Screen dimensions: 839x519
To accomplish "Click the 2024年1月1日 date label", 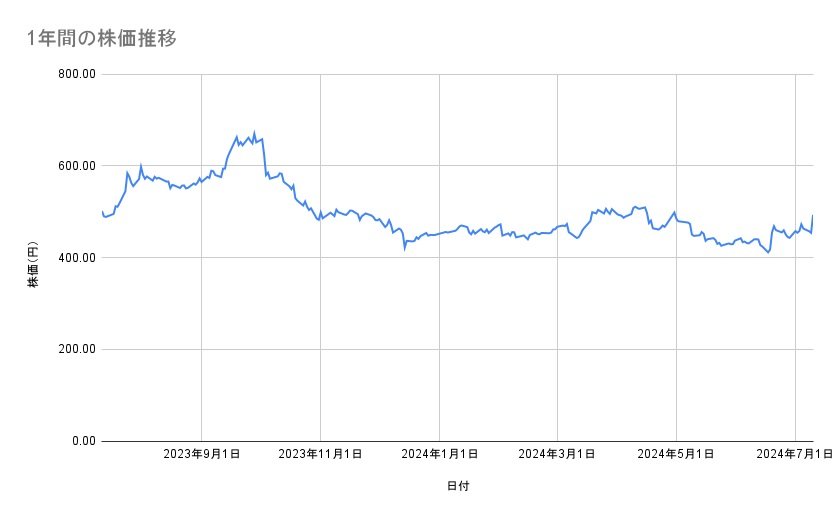I will (x=440, y=455).
